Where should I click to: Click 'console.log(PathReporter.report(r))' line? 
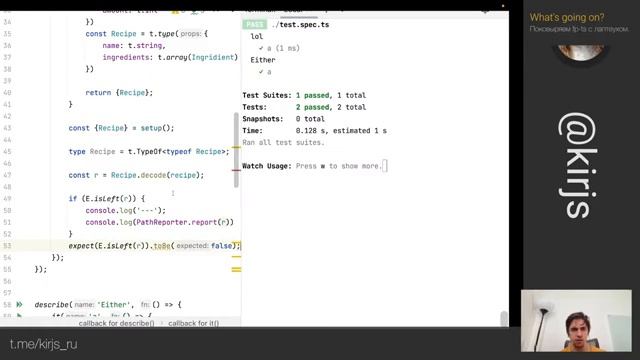160,222
